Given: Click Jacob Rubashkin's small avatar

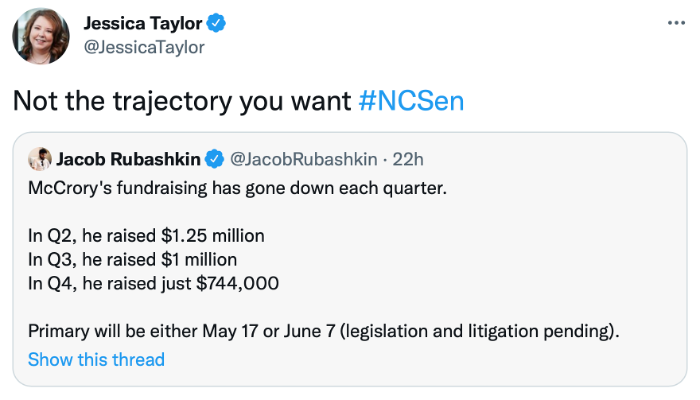Looking at the screenshot, I should click(x=40, y=159).
